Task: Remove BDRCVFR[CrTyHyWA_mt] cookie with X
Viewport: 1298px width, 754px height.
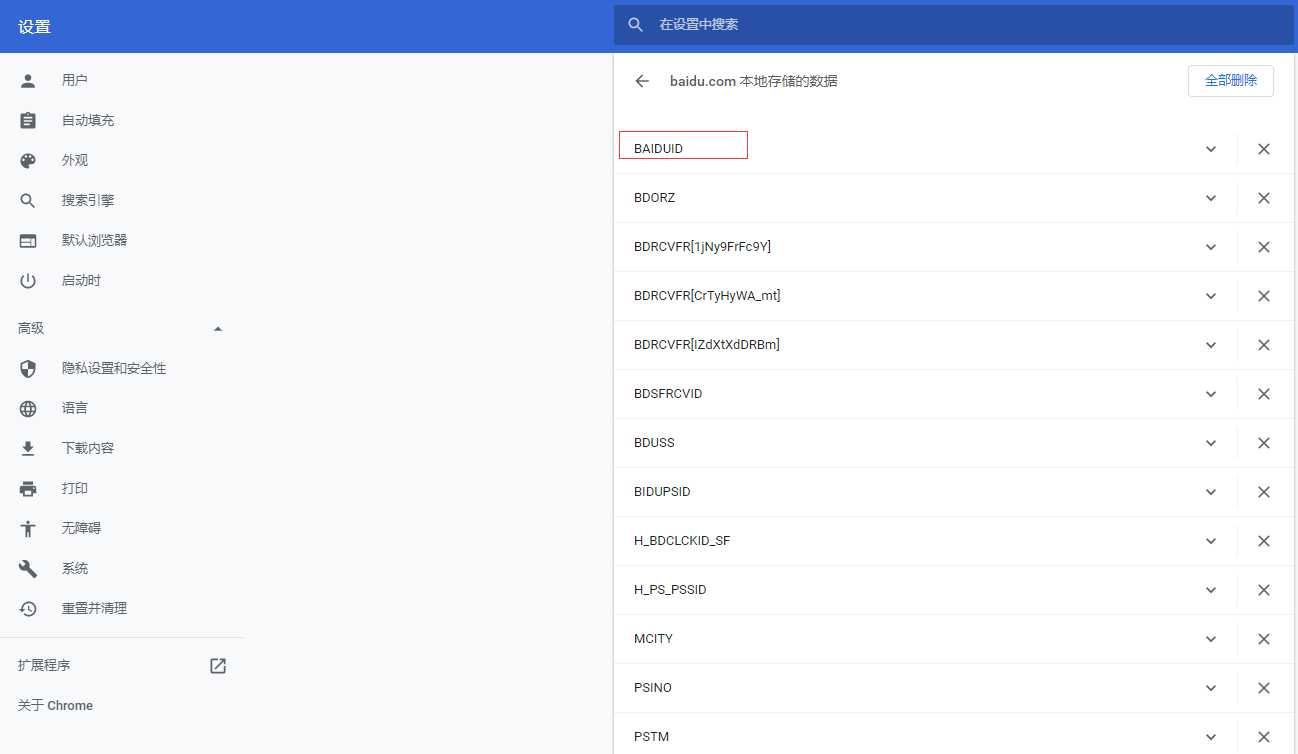Action: tap(1264, 296)
